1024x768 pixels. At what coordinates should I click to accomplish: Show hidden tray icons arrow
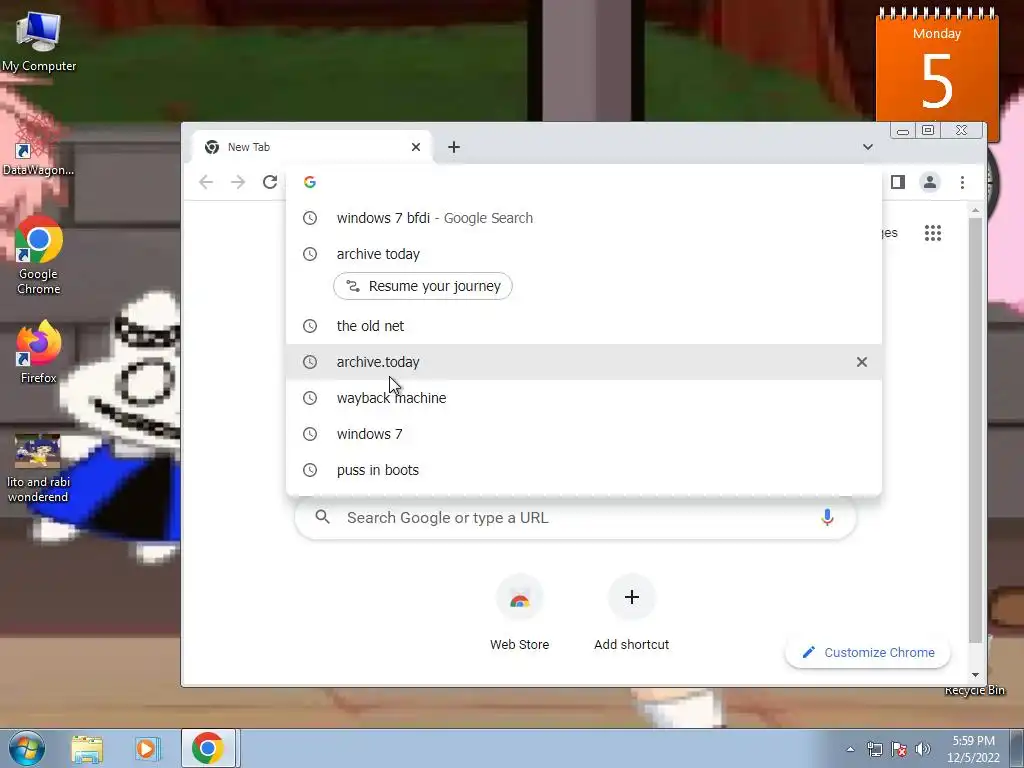click(850, 749)
